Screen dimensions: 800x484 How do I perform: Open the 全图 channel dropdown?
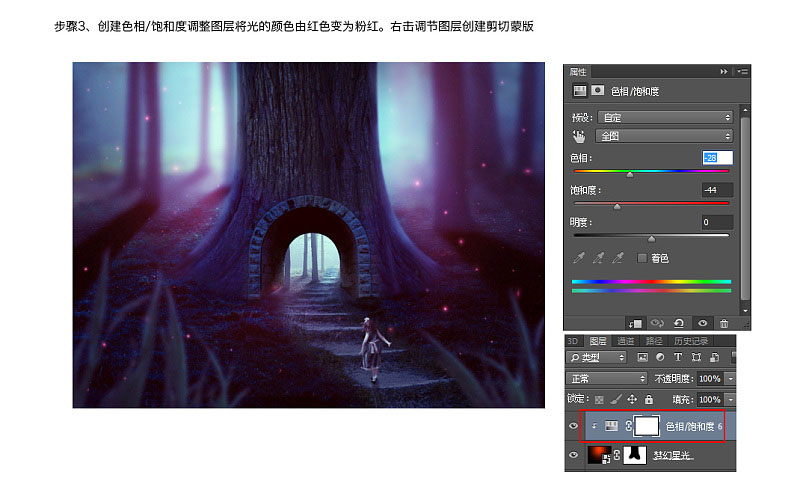point(664,136)
